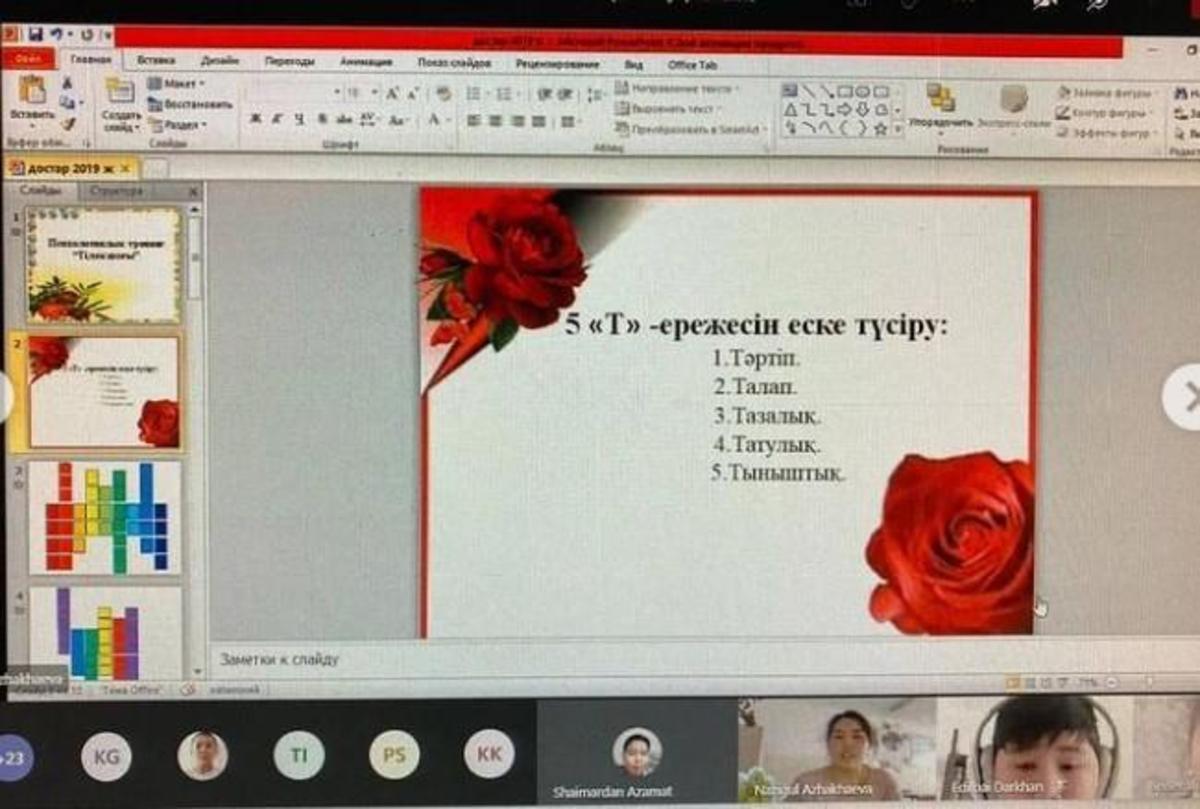The width and height of the screenshot is (1200, 809).
Task: Click the red File tab button
Action: click(28, 60)
